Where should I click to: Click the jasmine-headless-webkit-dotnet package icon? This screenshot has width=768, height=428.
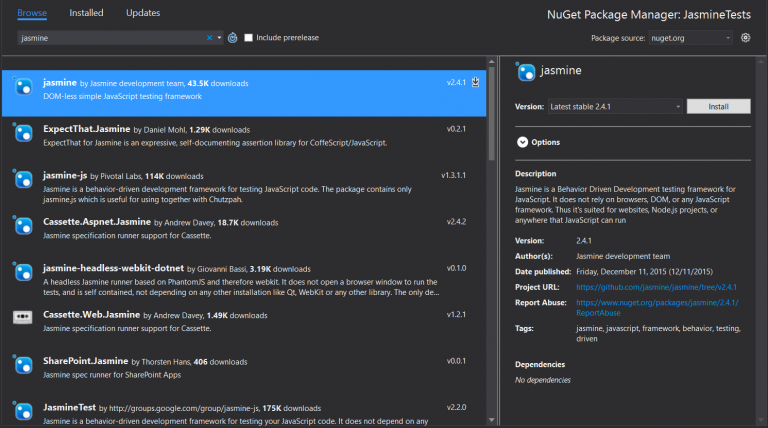click(x=23, y=272)
